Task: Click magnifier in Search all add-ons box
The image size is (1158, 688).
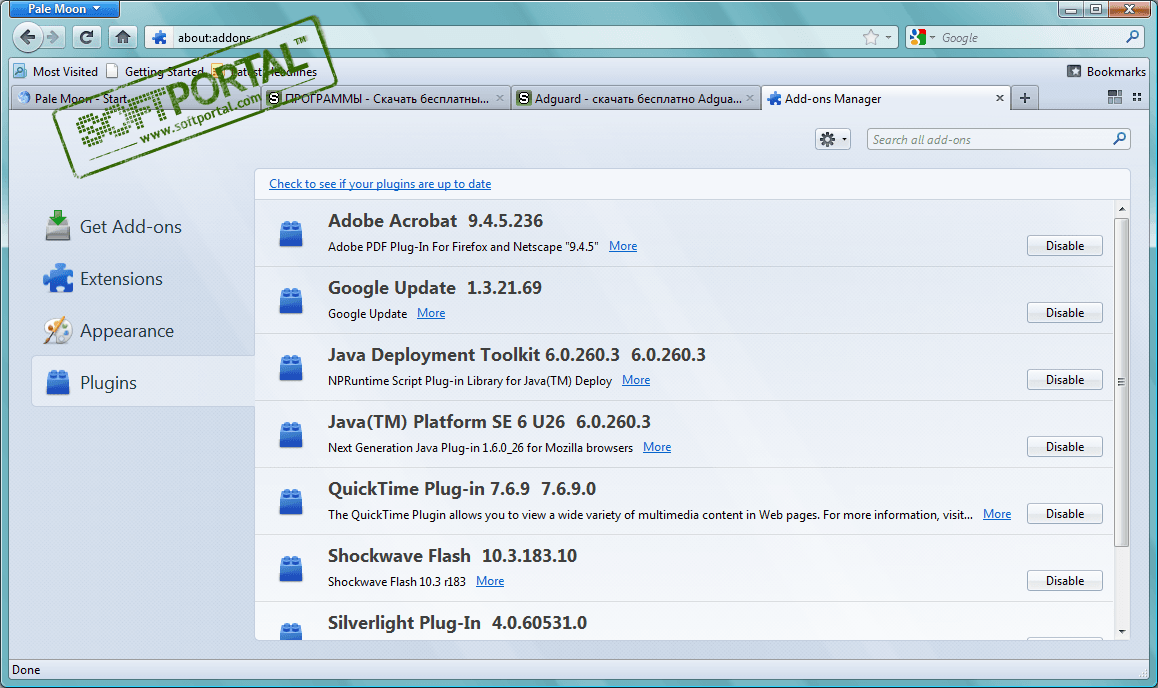Action: [1120, 139]
